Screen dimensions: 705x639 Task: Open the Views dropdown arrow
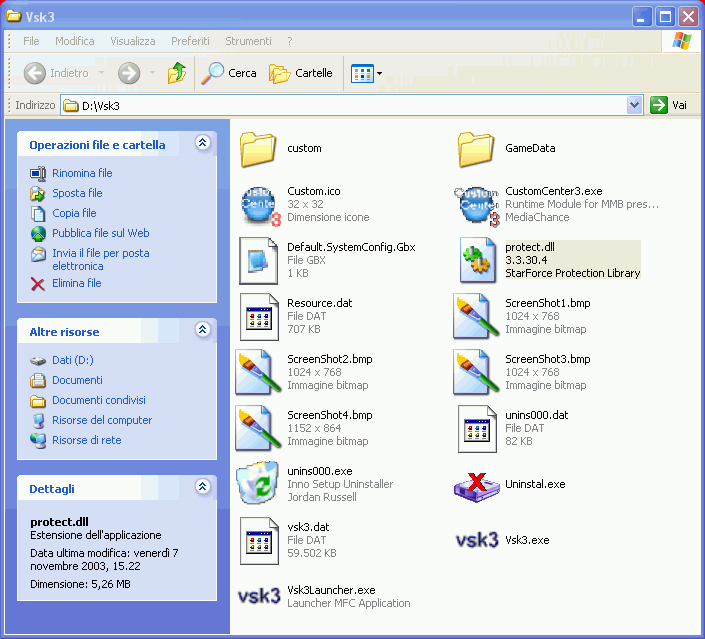point(379,73)
